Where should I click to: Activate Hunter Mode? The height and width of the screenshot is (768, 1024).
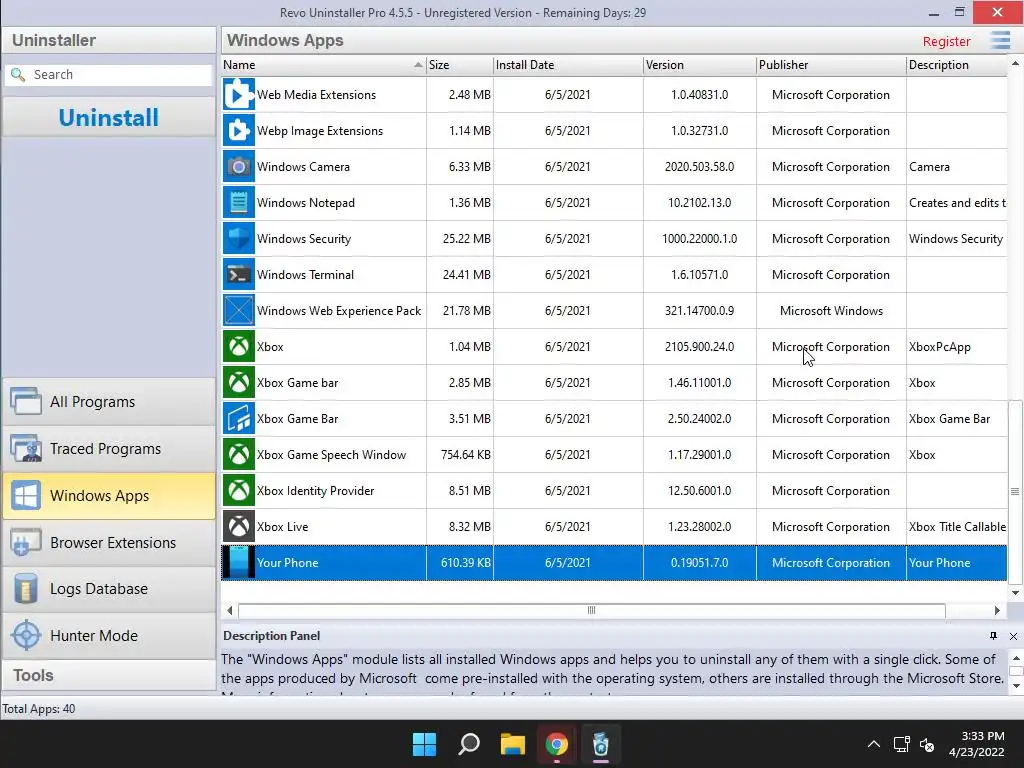[108, 635]
